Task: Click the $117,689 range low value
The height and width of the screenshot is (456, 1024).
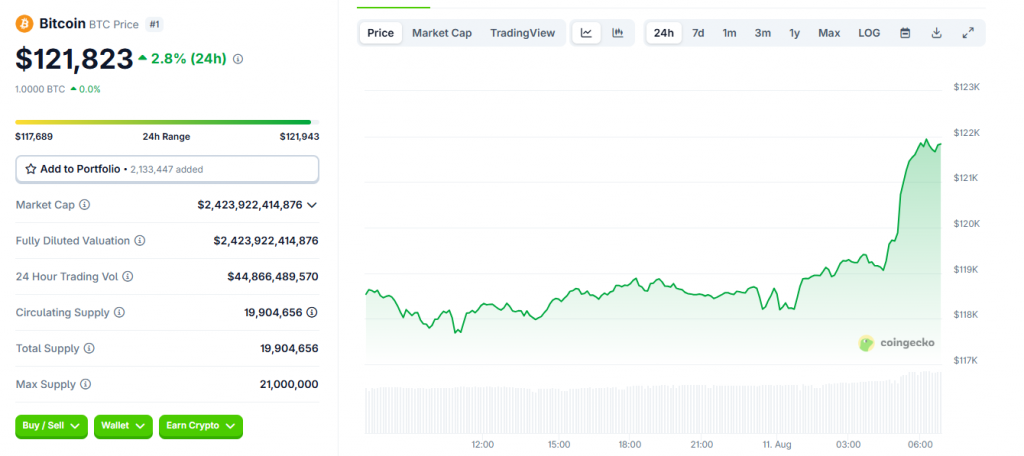Action: 34,137
